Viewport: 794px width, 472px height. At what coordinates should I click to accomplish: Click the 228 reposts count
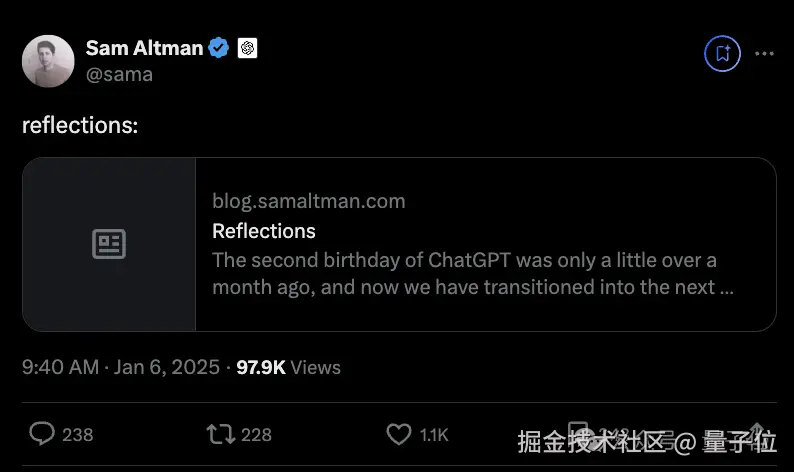click(256, 434)
